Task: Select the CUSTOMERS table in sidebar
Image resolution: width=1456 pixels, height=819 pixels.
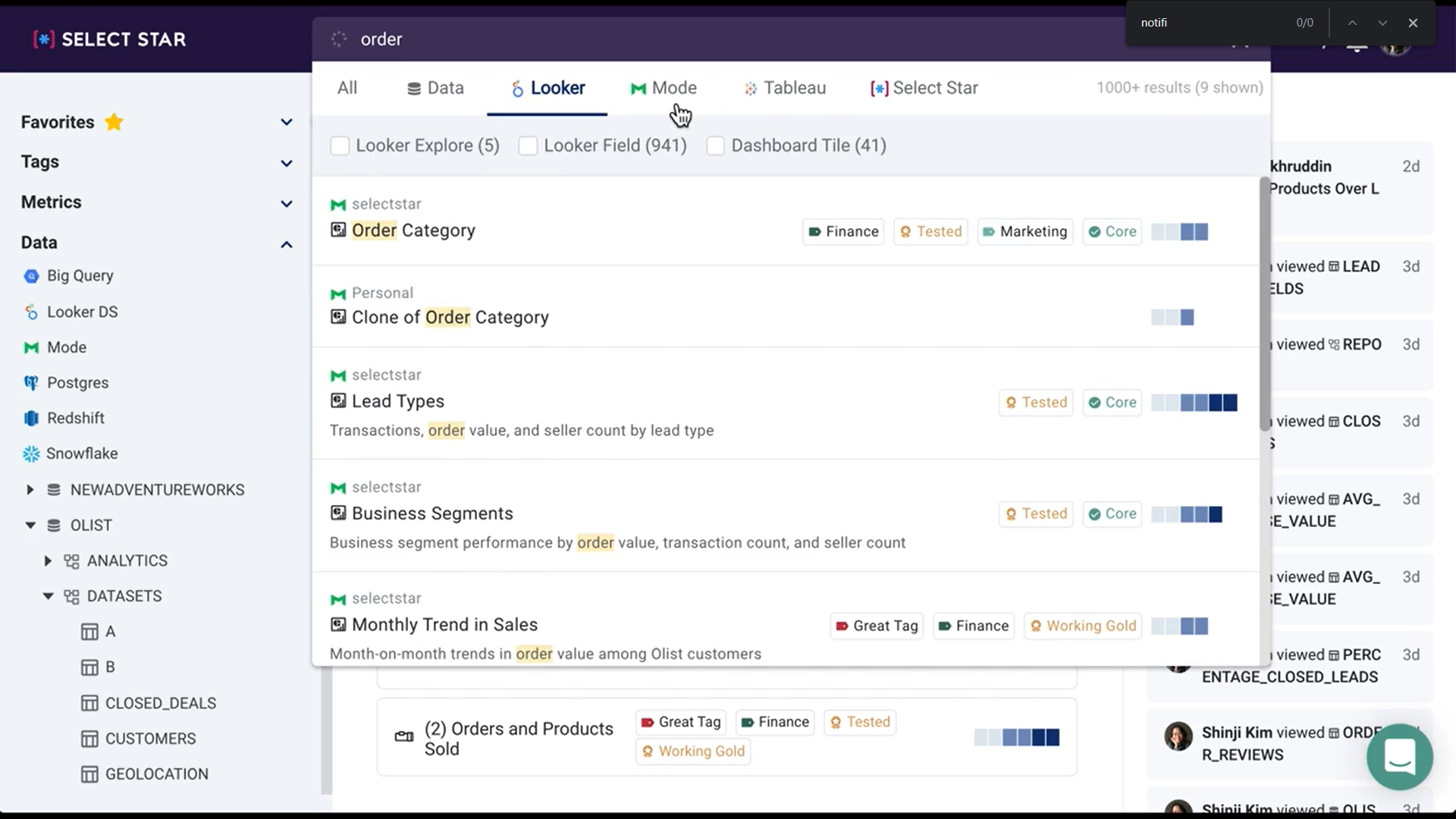Action: tap(150, 738)
